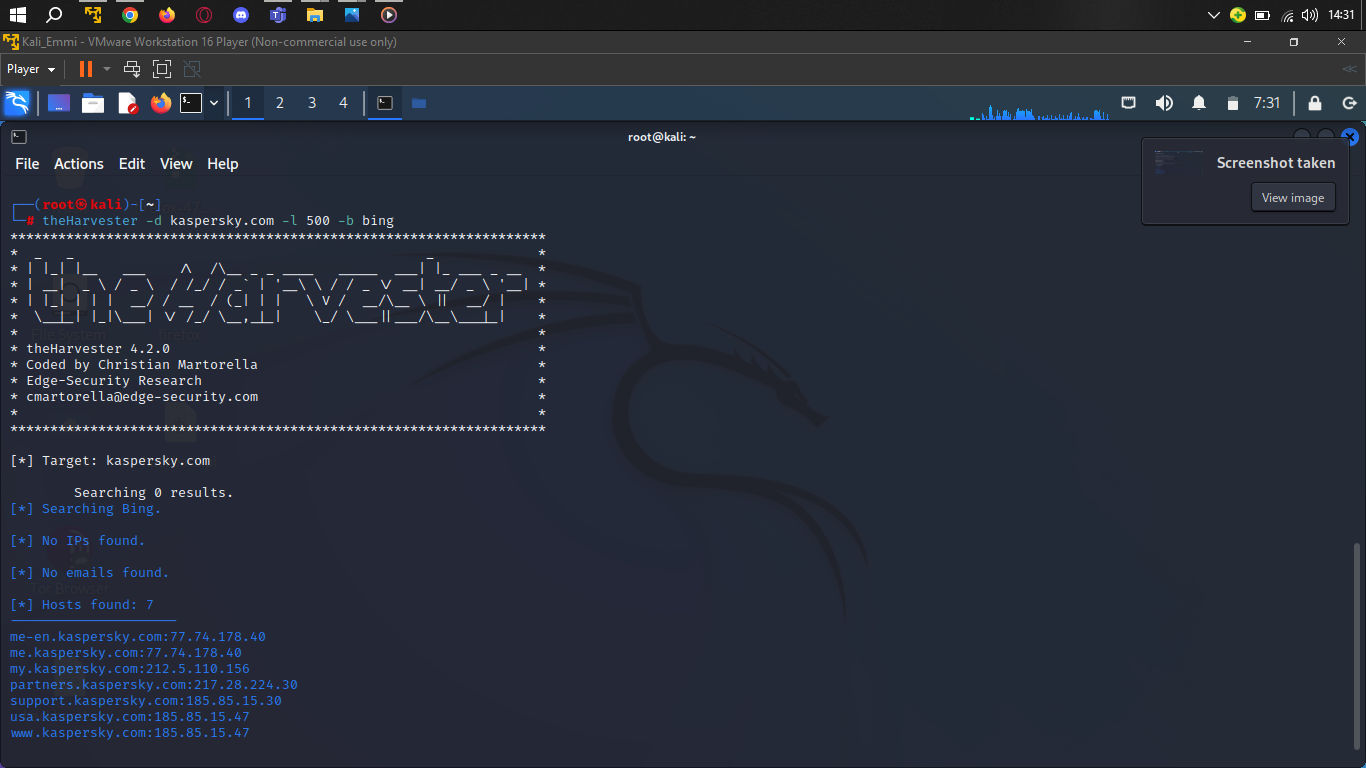Switch to workspace 4
Screen dimensions: 1366x768
point(344,103)
